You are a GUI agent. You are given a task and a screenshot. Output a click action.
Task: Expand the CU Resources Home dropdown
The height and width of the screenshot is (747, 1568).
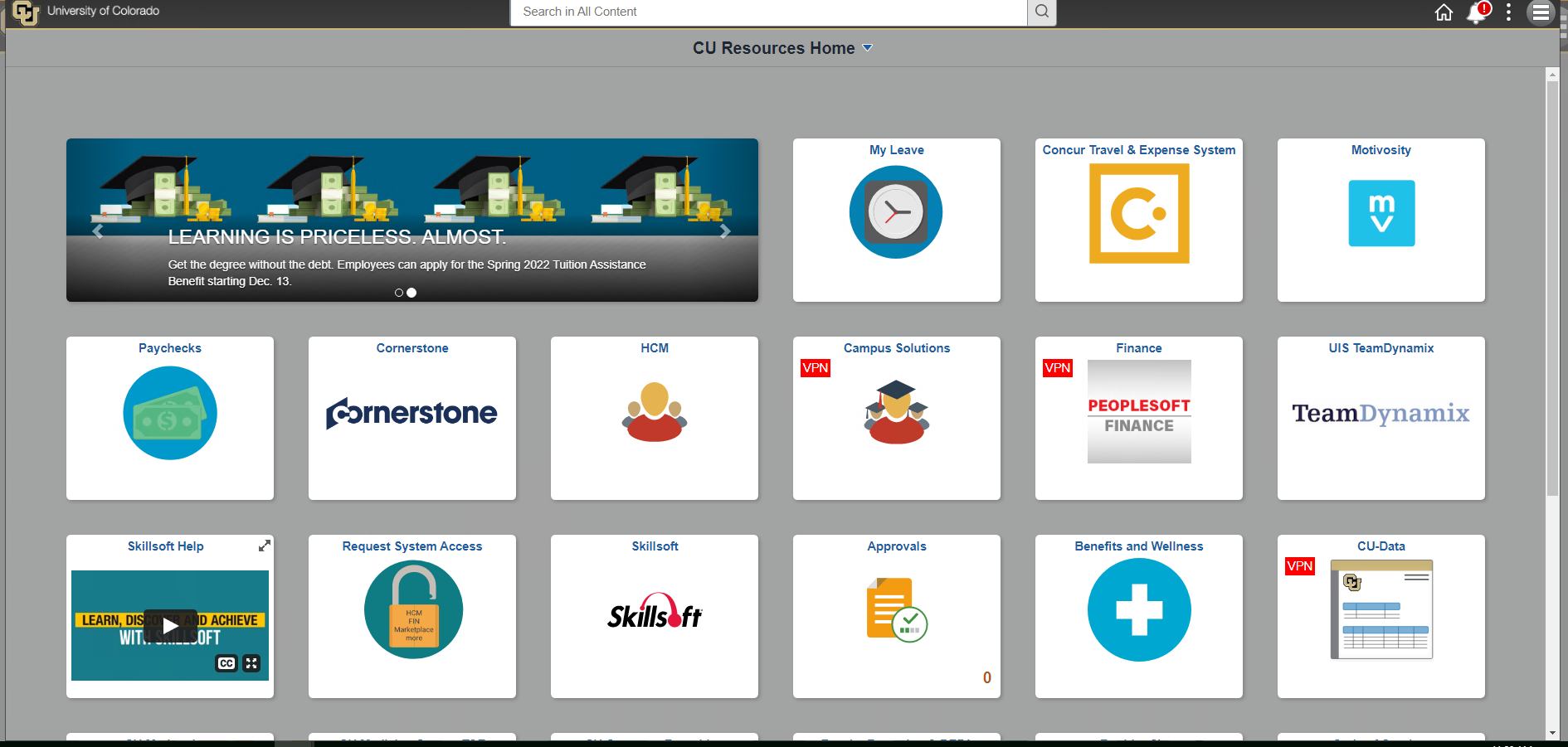[x=868, y=48]
